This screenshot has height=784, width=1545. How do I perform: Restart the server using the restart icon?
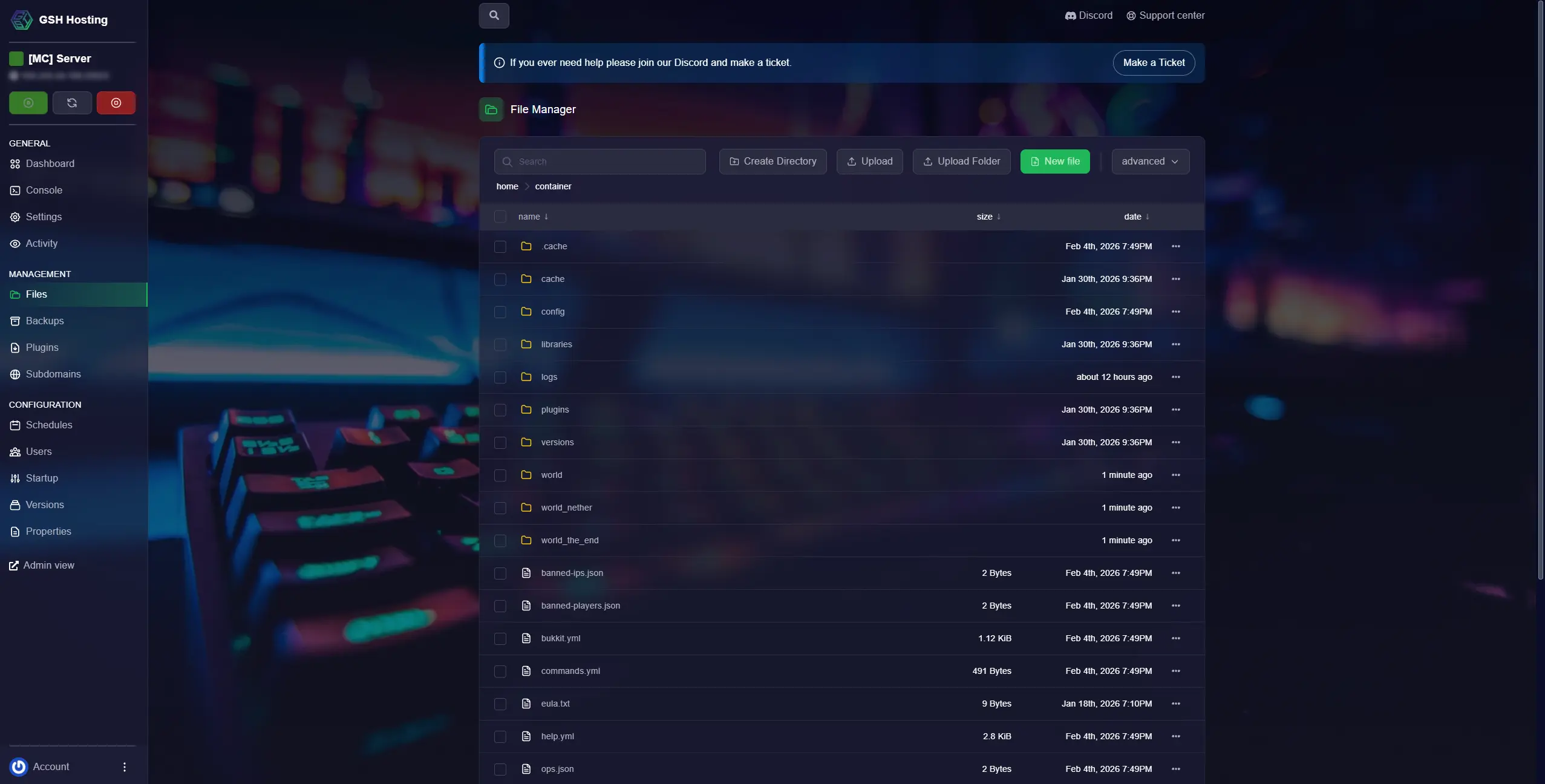[x=73, y=103]
